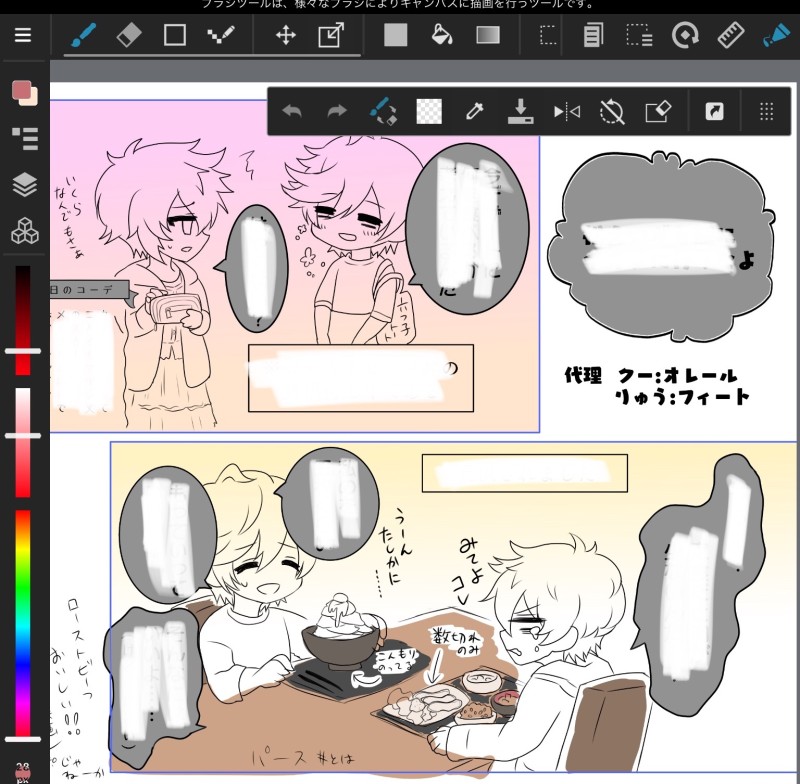The height and width of the screenshot is (784, 800).
Task: Open the ruler tool
Action: [731, 36]
